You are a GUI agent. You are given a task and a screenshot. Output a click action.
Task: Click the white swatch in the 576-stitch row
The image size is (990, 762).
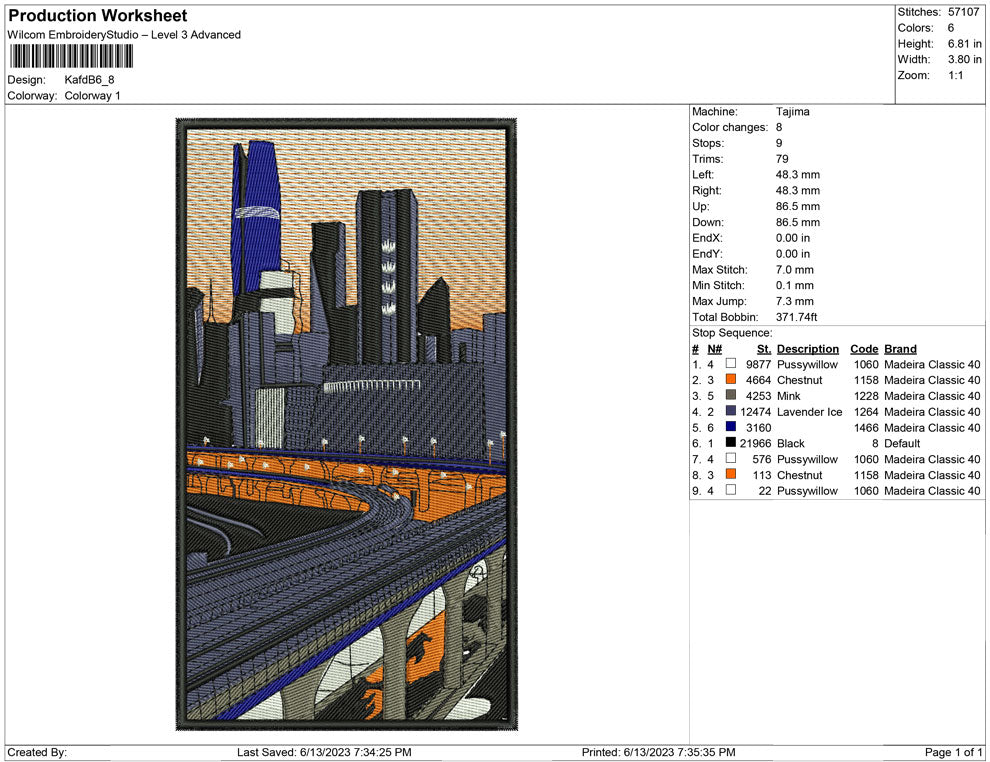(x=731, y=458)
